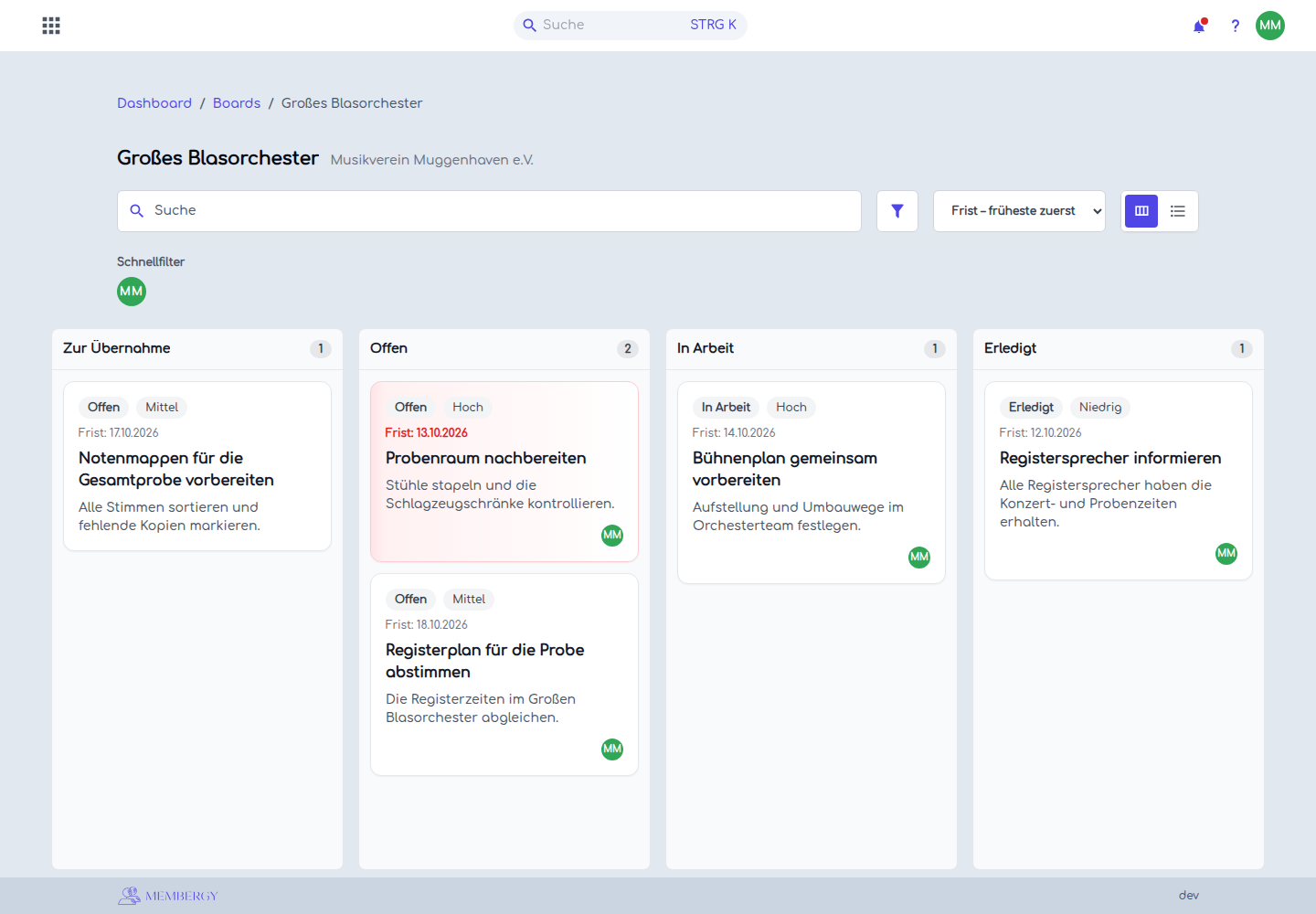Go to Dashboard breadcrumb

click(x=154, y=103)
